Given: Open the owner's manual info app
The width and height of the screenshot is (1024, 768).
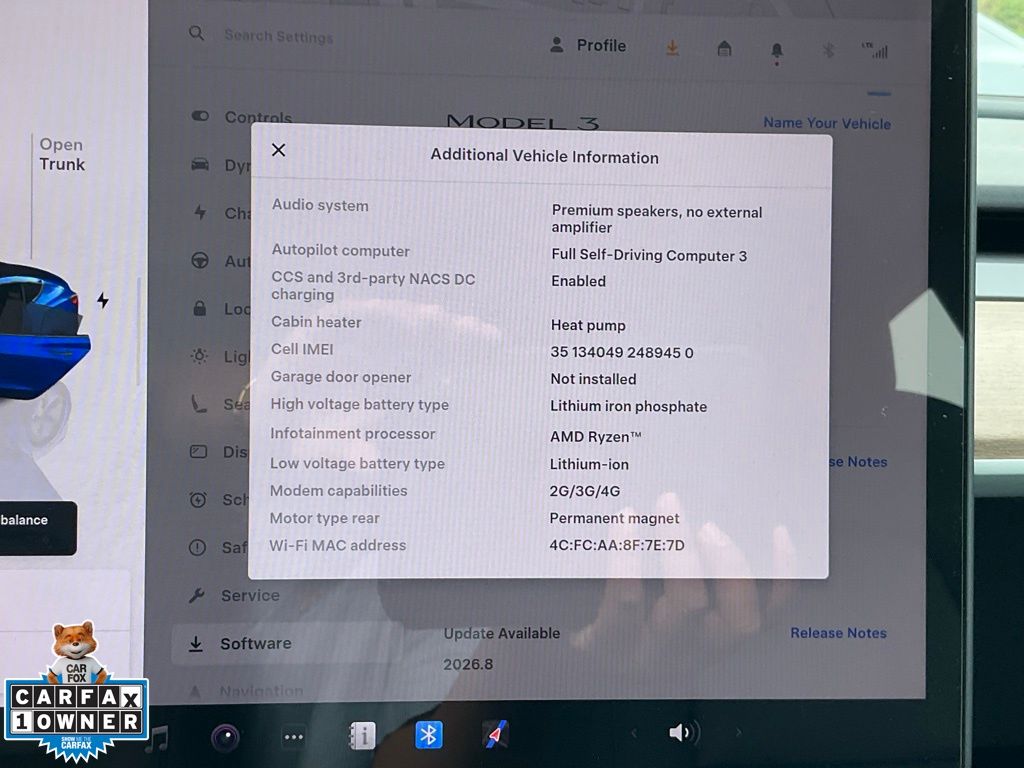Looking at the screenshot, I should tap(361, 736).
